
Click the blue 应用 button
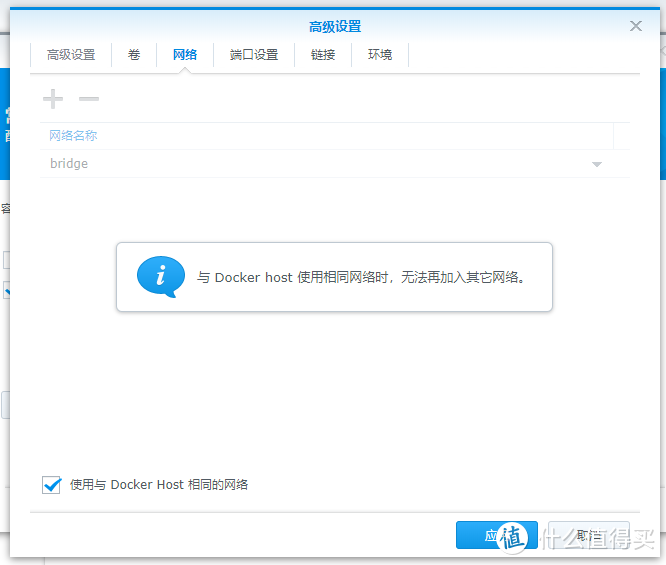(x=497, y=535)
